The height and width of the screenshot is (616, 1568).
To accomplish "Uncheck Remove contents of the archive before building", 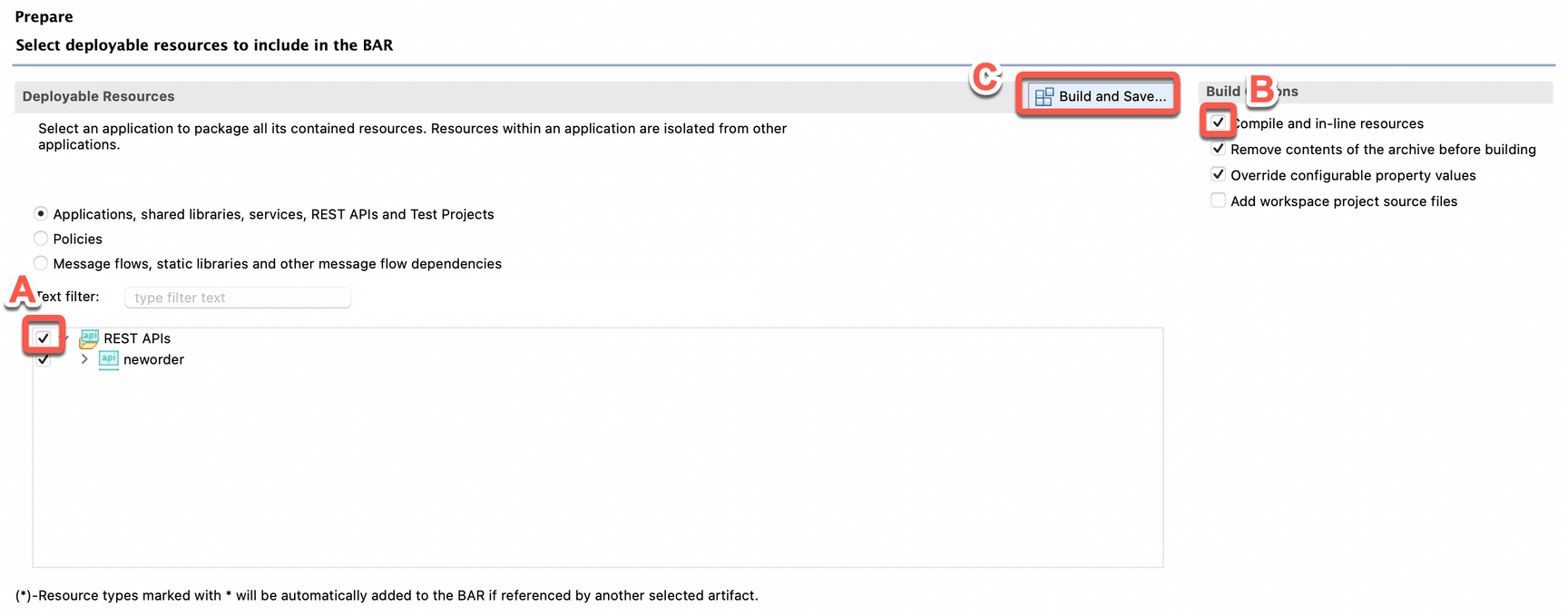I will [1218, 149].
